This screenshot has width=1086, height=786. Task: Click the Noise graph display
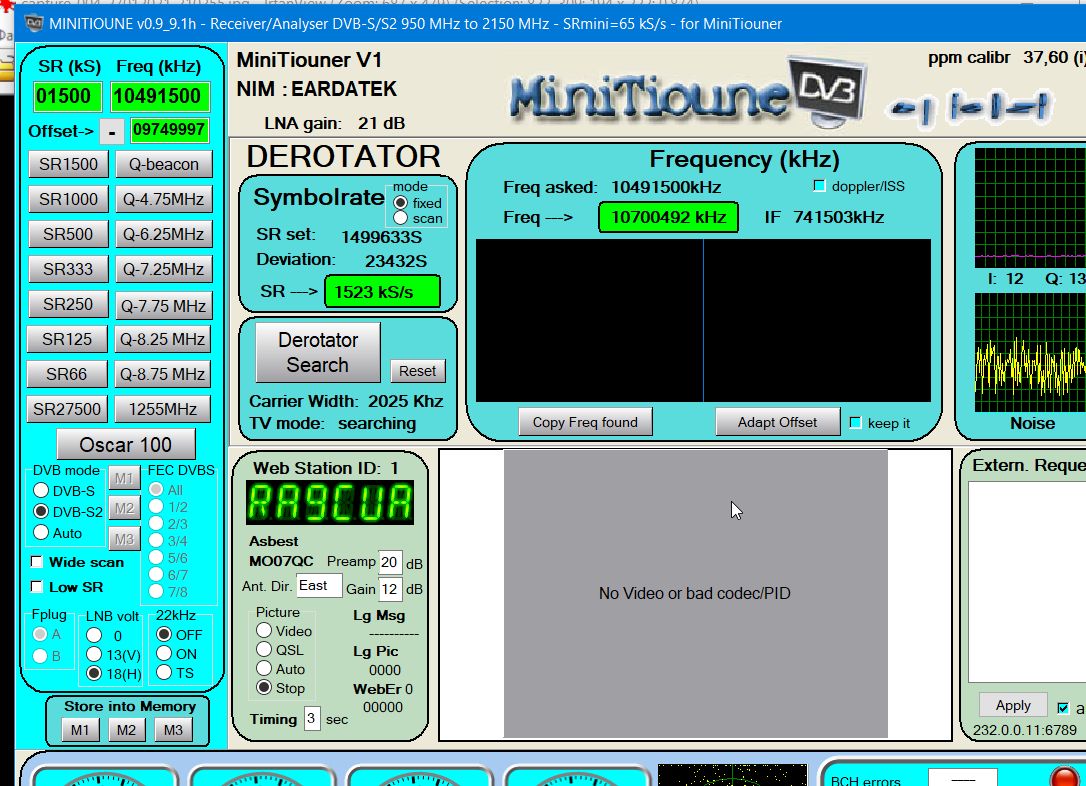(1030, 352)
